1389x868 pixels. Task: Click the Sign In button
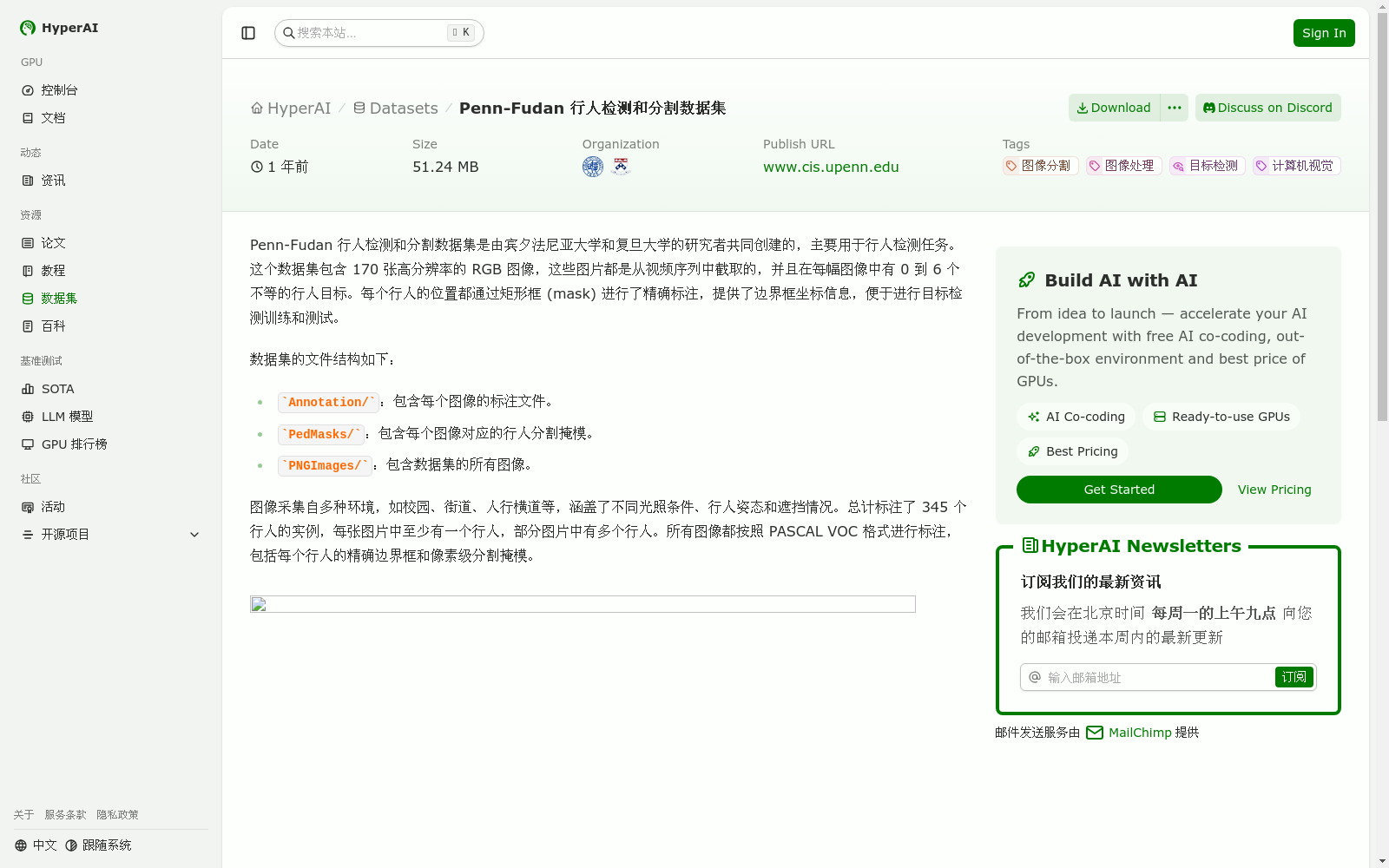tap(1324, 33)
